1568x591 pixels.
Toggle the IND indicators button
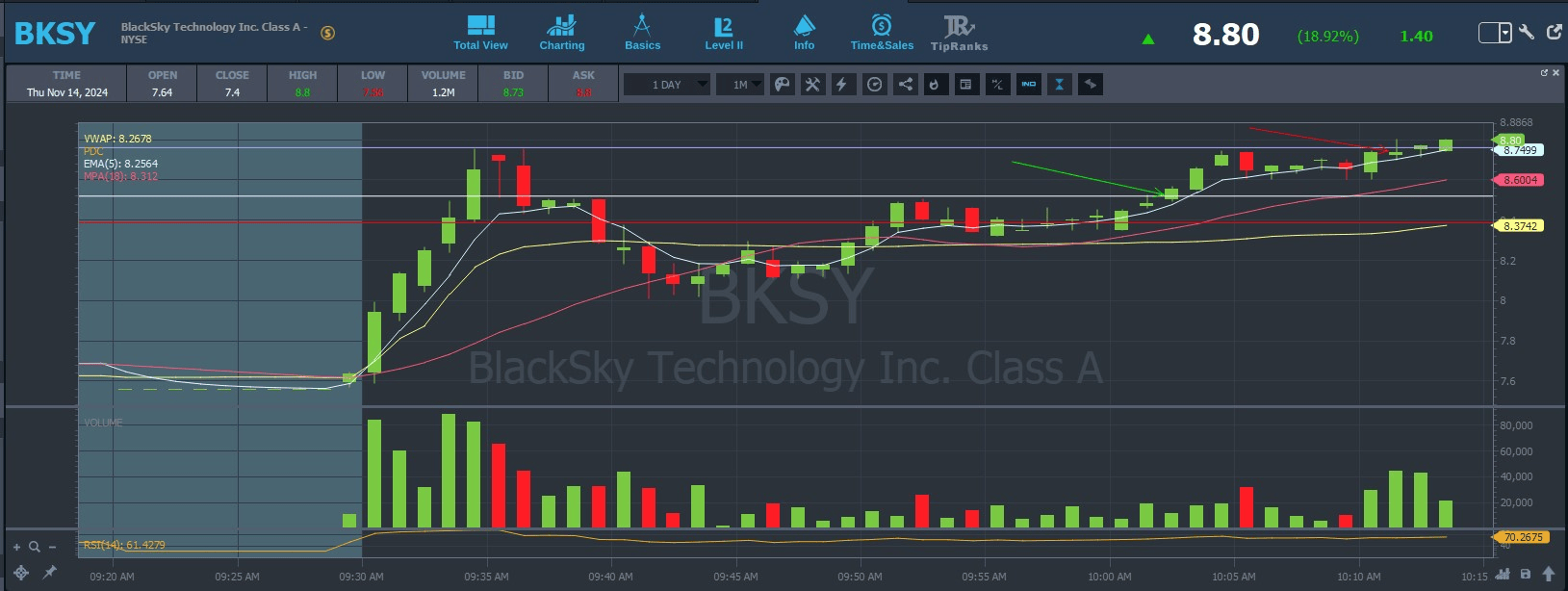[x=1029, y=85]
